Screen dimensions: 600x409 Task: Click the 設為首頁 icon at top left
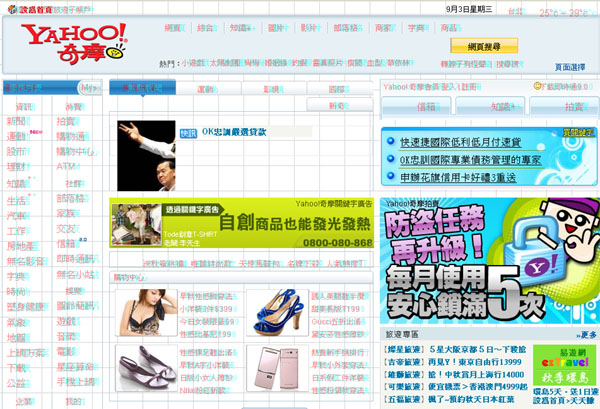click(x=12, y=10)
